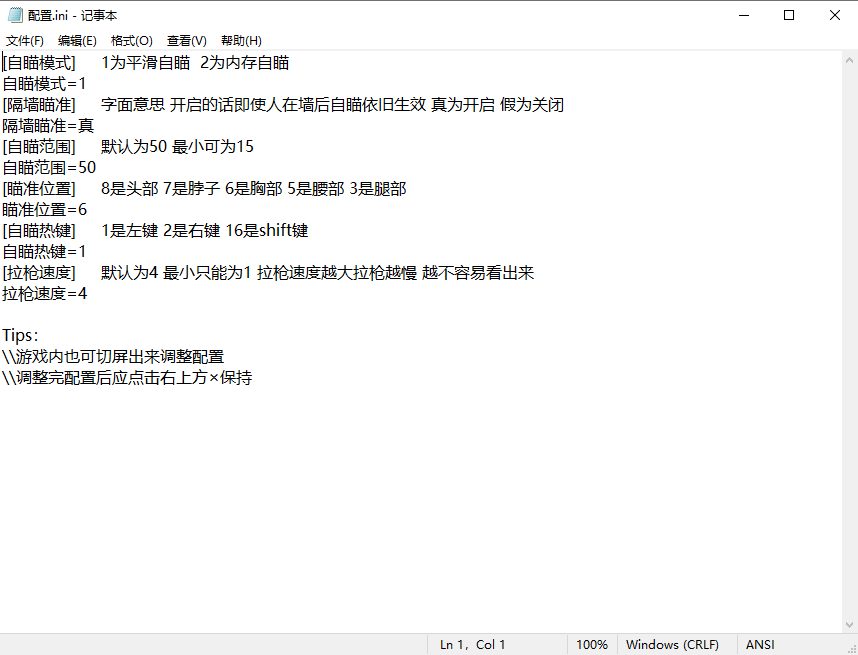Click the Notepad icon in title bar
Screen dimensions: 858x655
pyautogui.click(x=15, y=15)
